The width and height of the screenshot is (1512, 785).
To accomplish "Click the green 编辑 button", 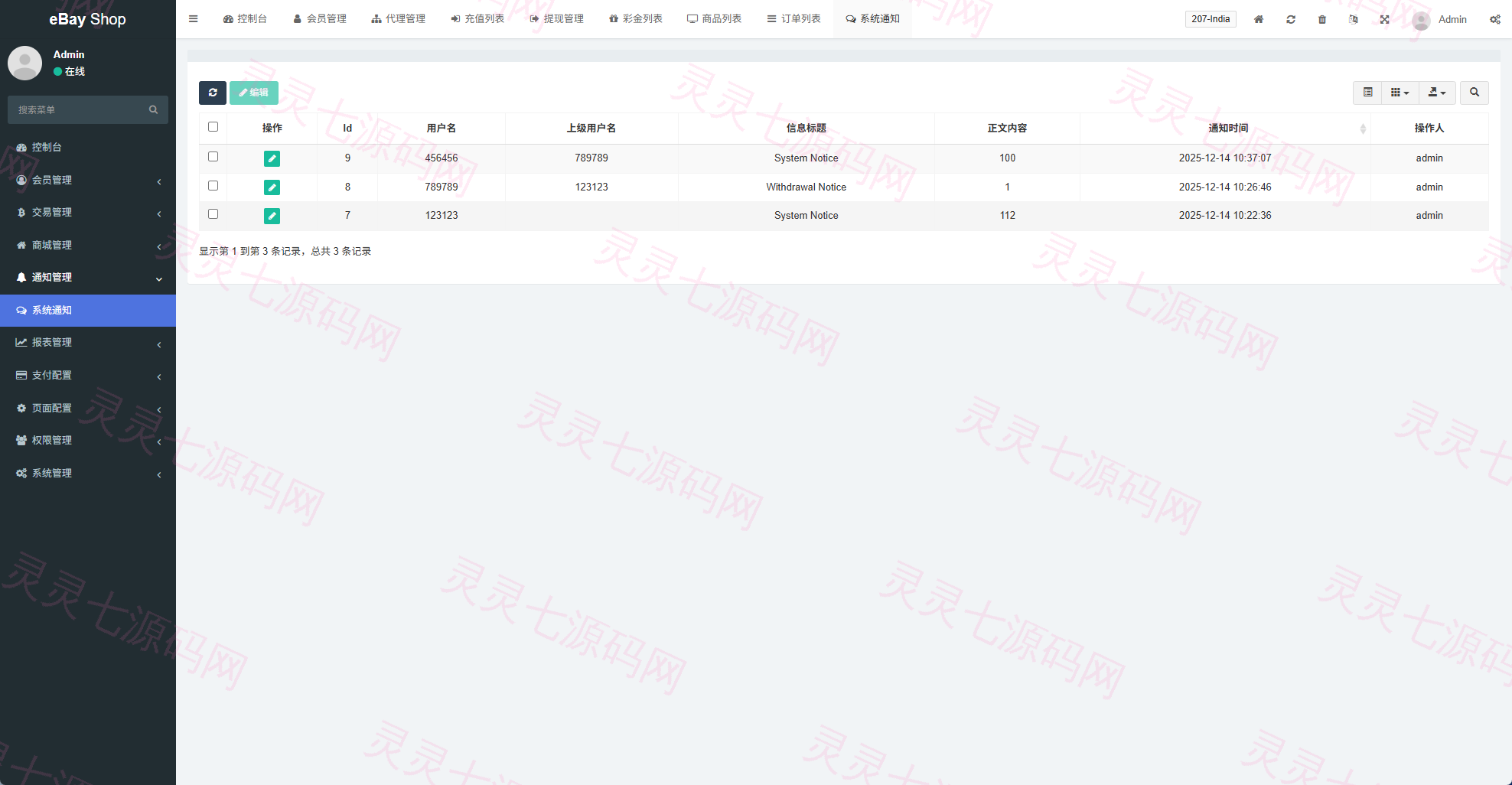I will tap(254, 93).
